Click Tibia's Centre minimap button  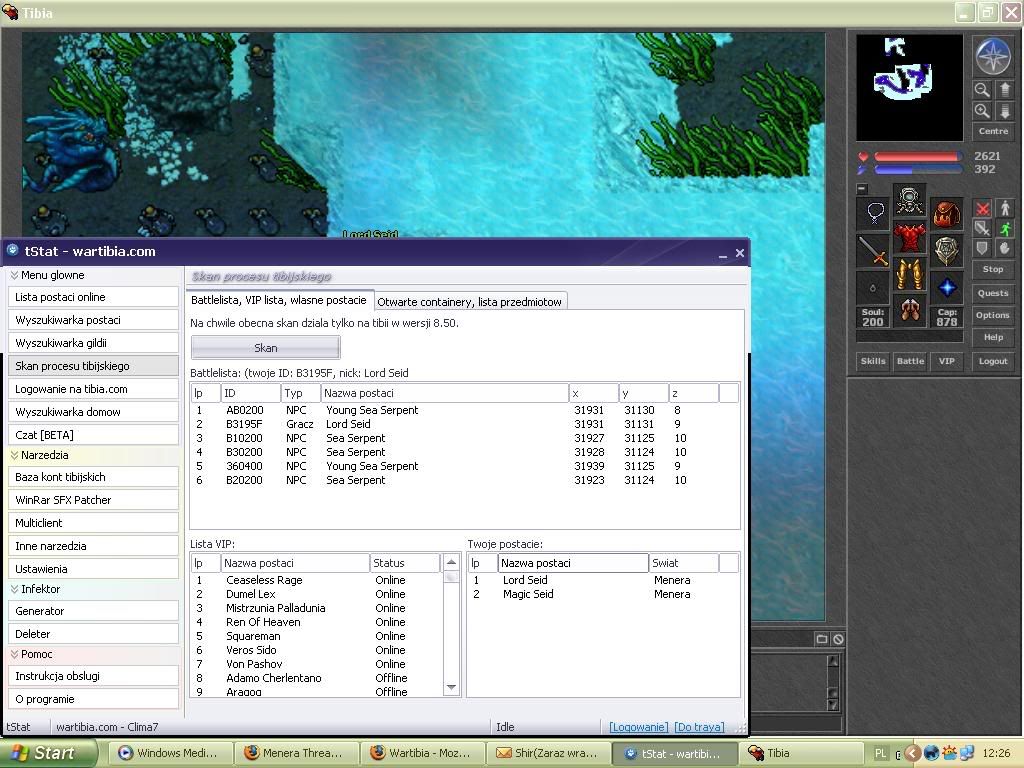(993, 131)
